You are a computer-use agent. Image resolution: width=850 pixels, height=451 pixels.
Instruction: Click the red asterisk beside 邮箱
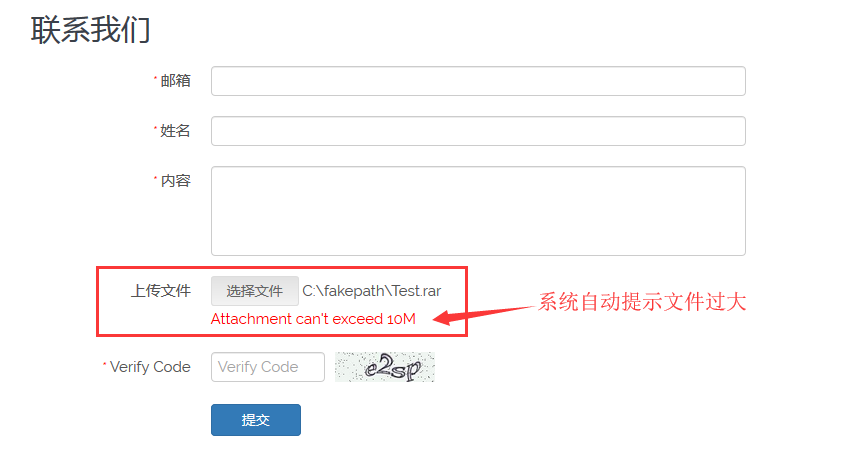(x=156, y=79)
